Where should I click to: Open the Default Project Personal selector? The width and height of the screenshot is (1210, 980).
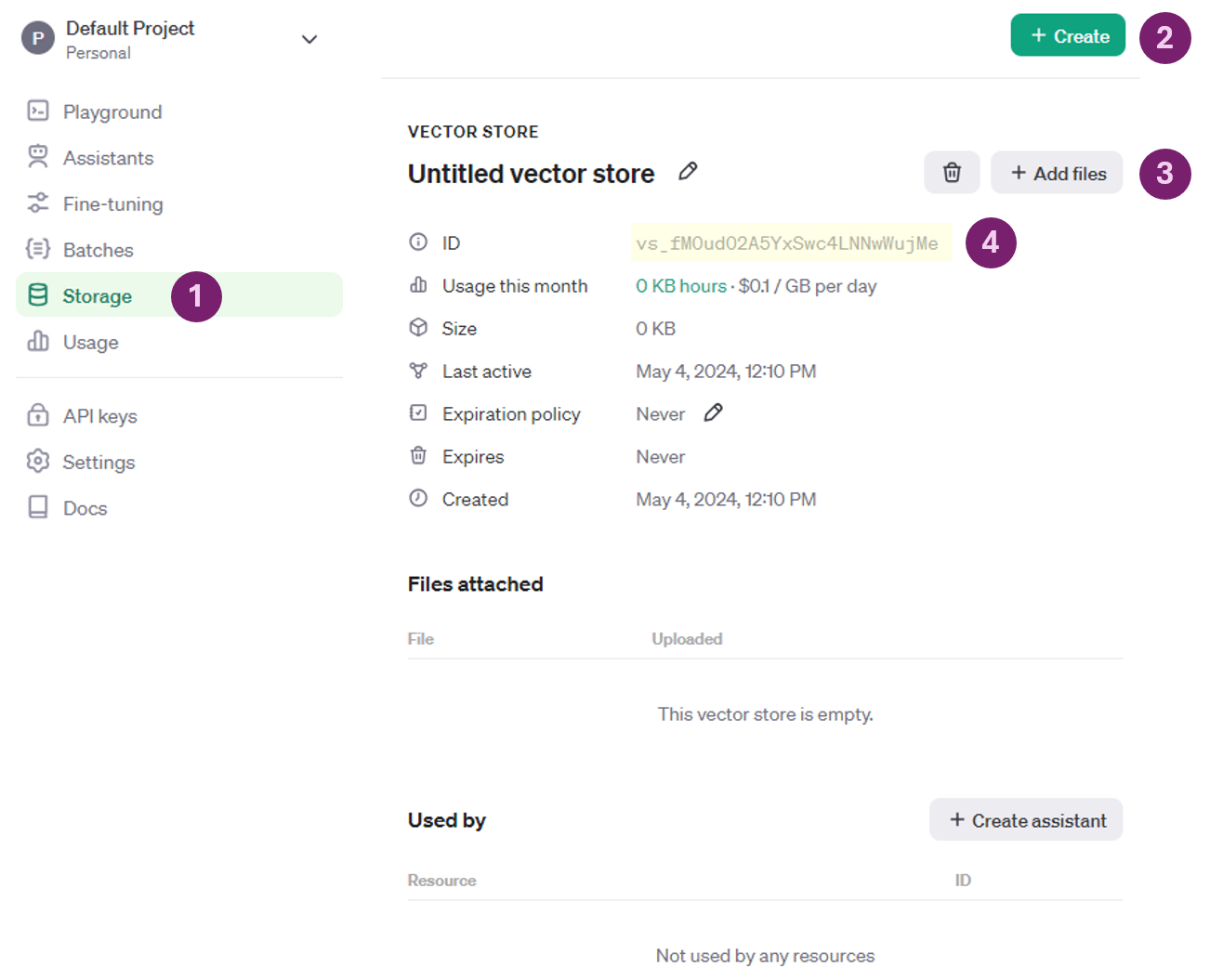coord(130,39)
